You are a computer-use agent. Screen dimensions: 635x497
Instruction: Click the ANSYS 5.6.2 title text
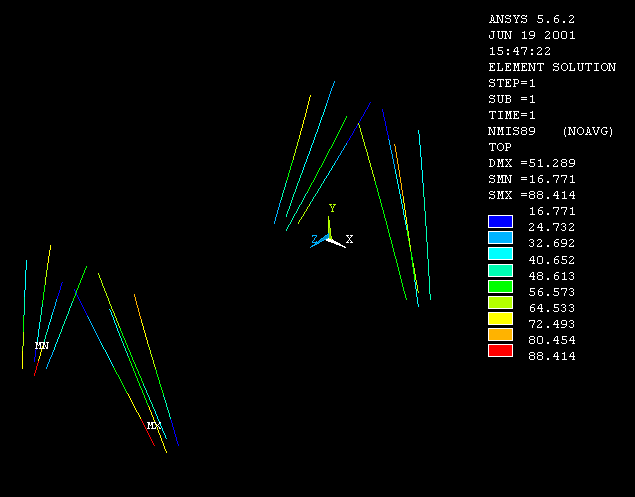[x=530, y=19]
